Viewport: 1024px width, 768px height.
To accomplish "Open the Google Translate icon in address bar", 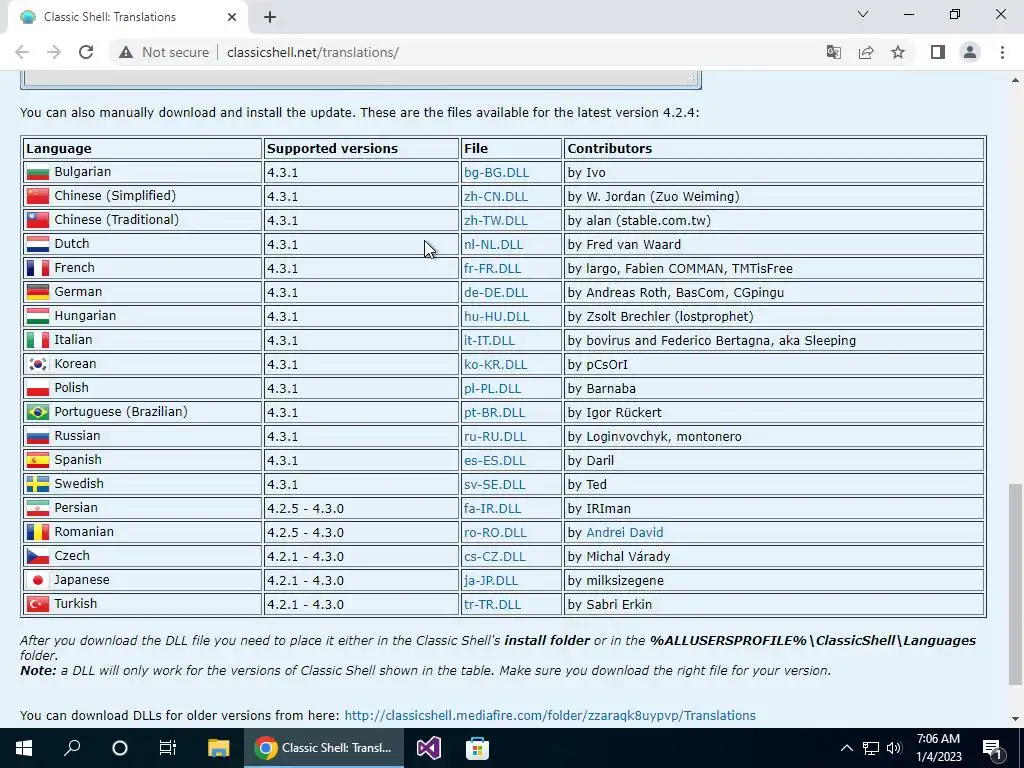I will pyautogui.click(x=833, y=52).
